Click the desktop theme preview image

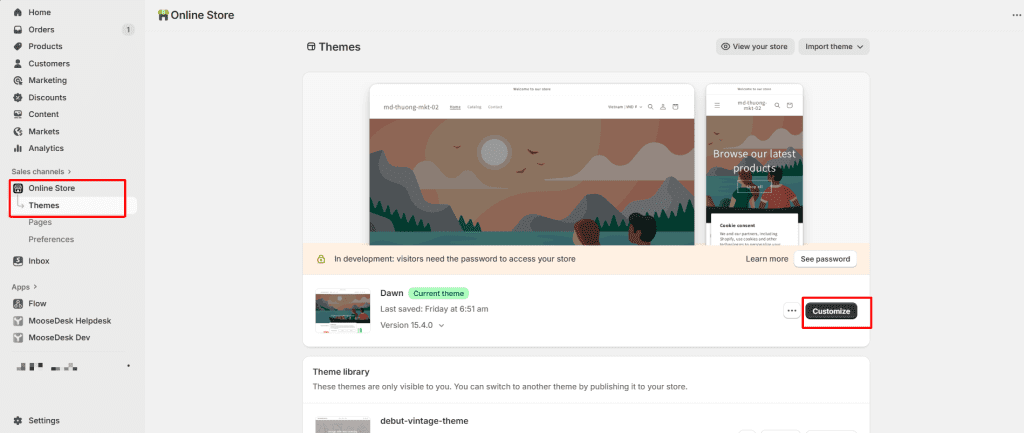pyautogui.click(x=532, y=165)
